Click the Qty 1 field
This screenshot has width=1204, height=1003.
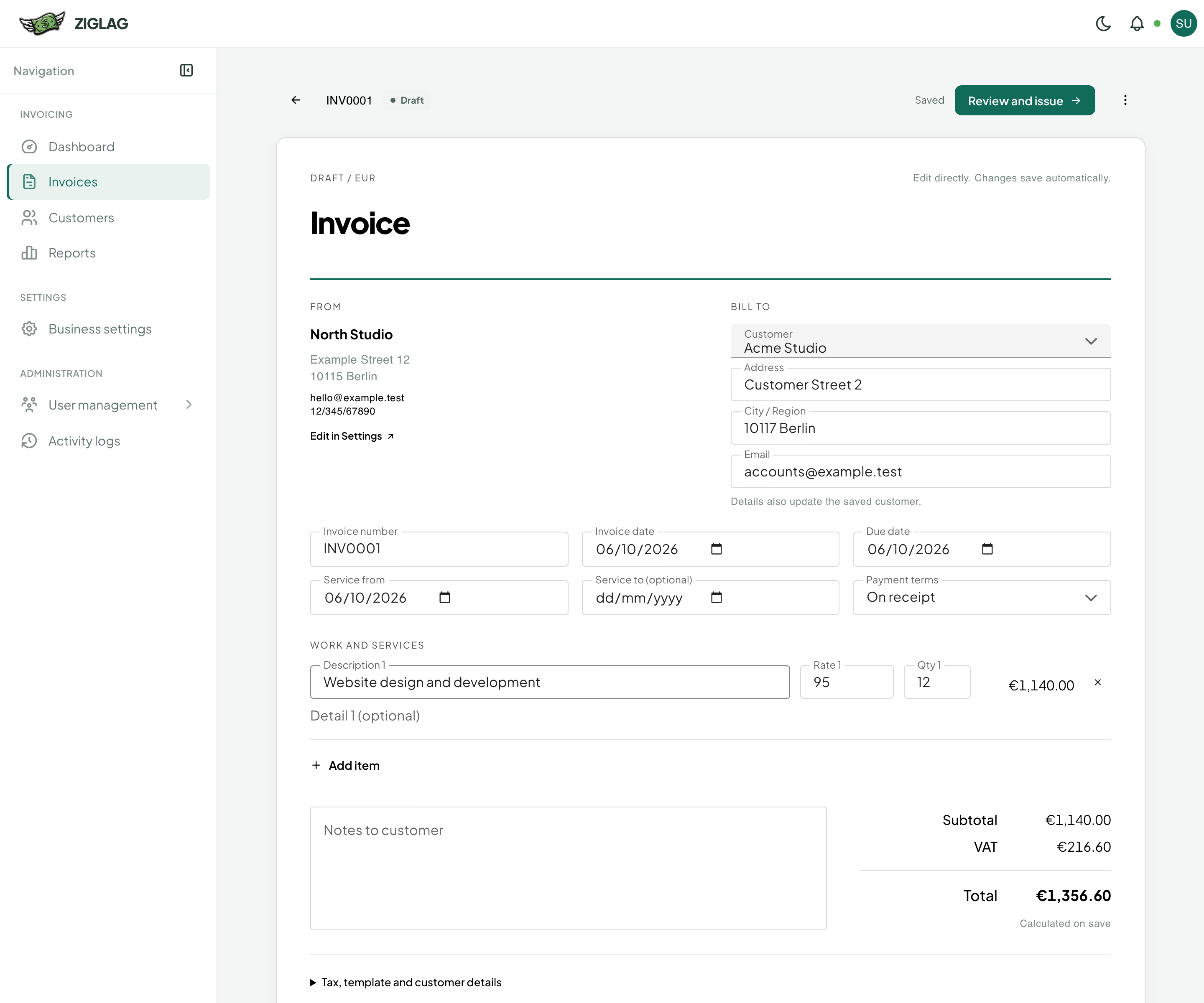[937, 682]
